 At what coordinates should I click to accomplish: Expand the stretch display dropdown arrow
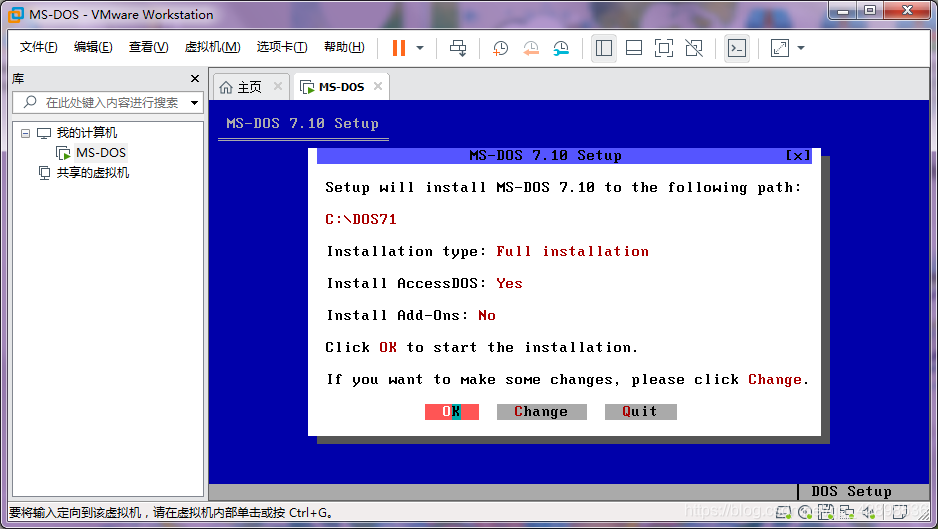[x=801, y=48]
